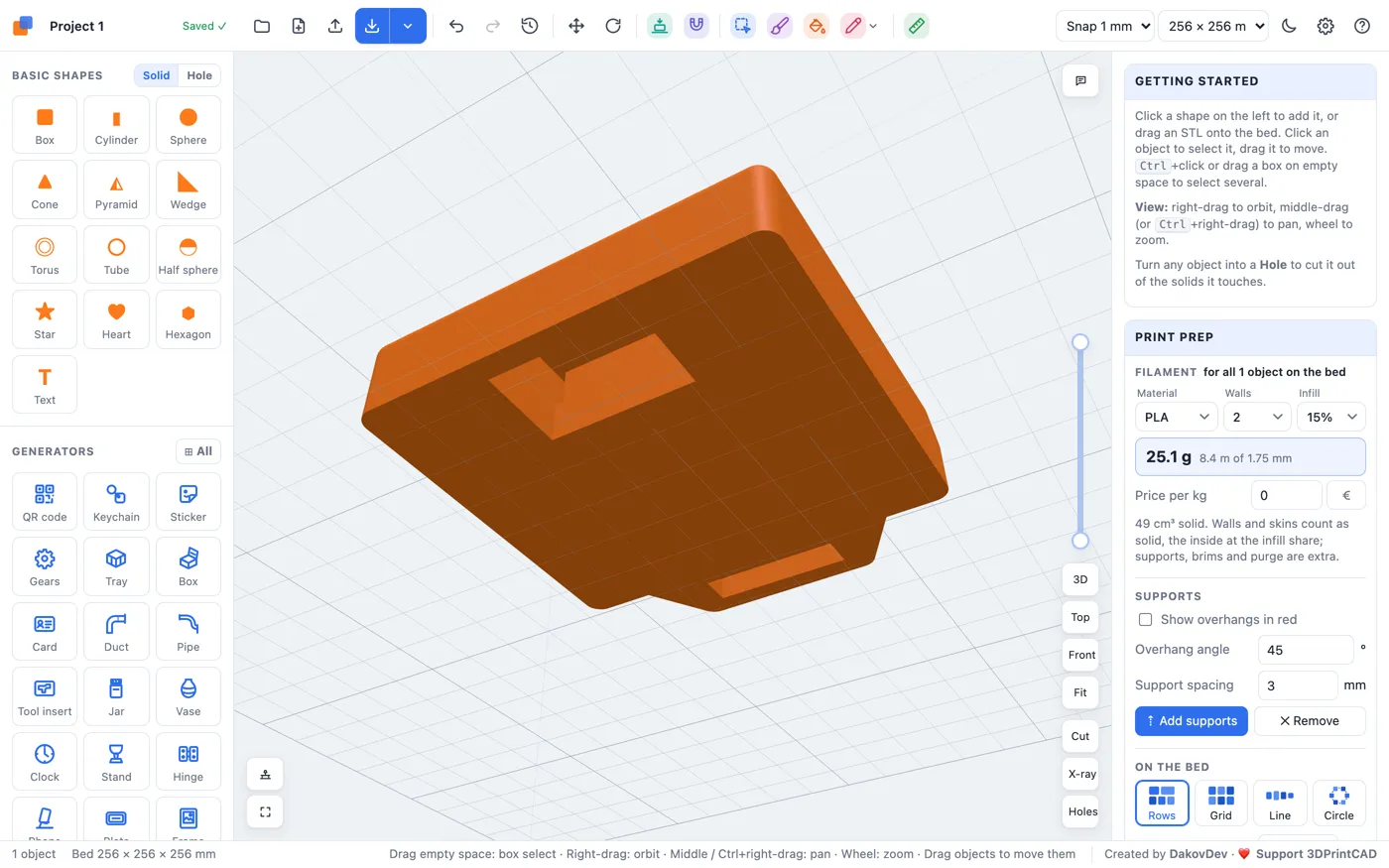Open the Infill 15% dropdown
The width and height of the screenshot is (1389, 868).
[x=1331, y=417]
